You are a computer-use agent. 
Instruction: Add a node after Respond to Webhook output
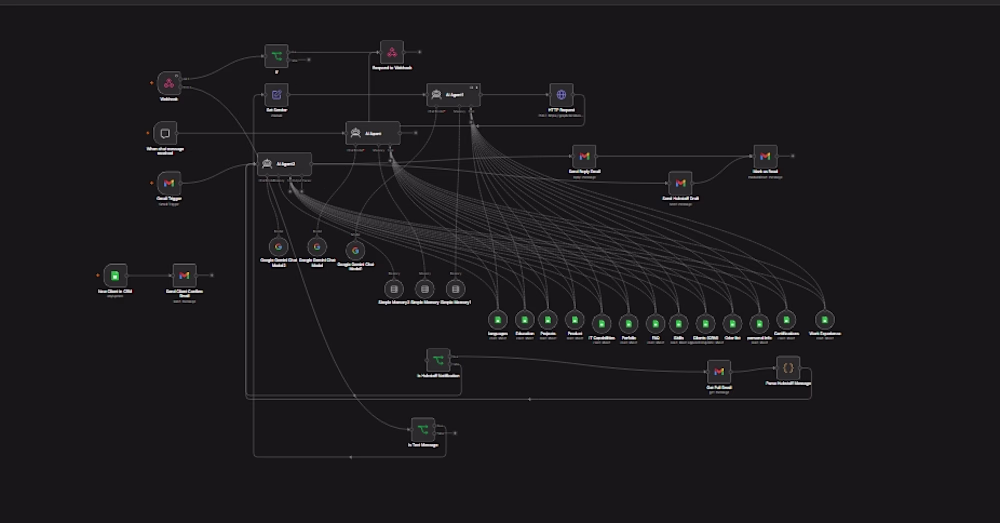coord(420,52)
